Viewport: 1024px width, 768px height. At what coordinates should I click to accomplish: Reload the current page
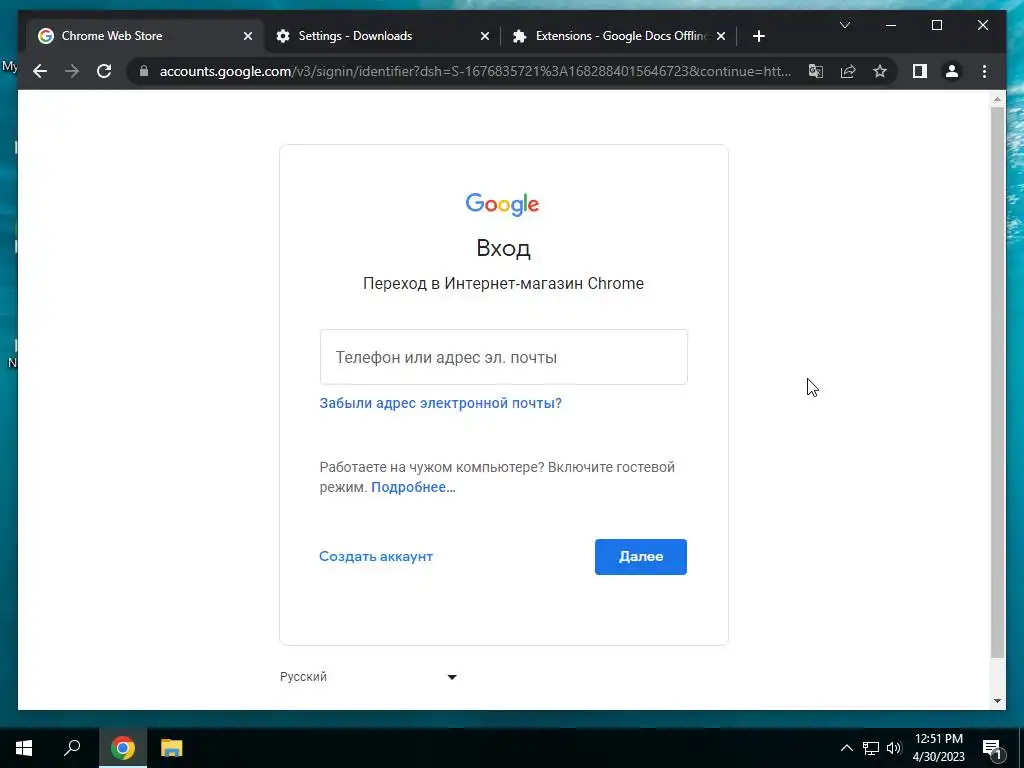click(x=104, y=71)
